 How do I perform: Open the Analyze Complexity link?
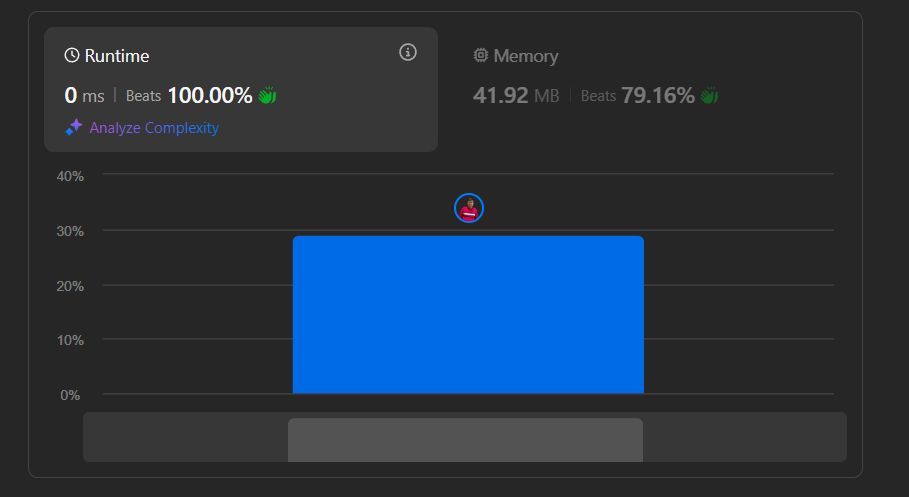point(154,128)
